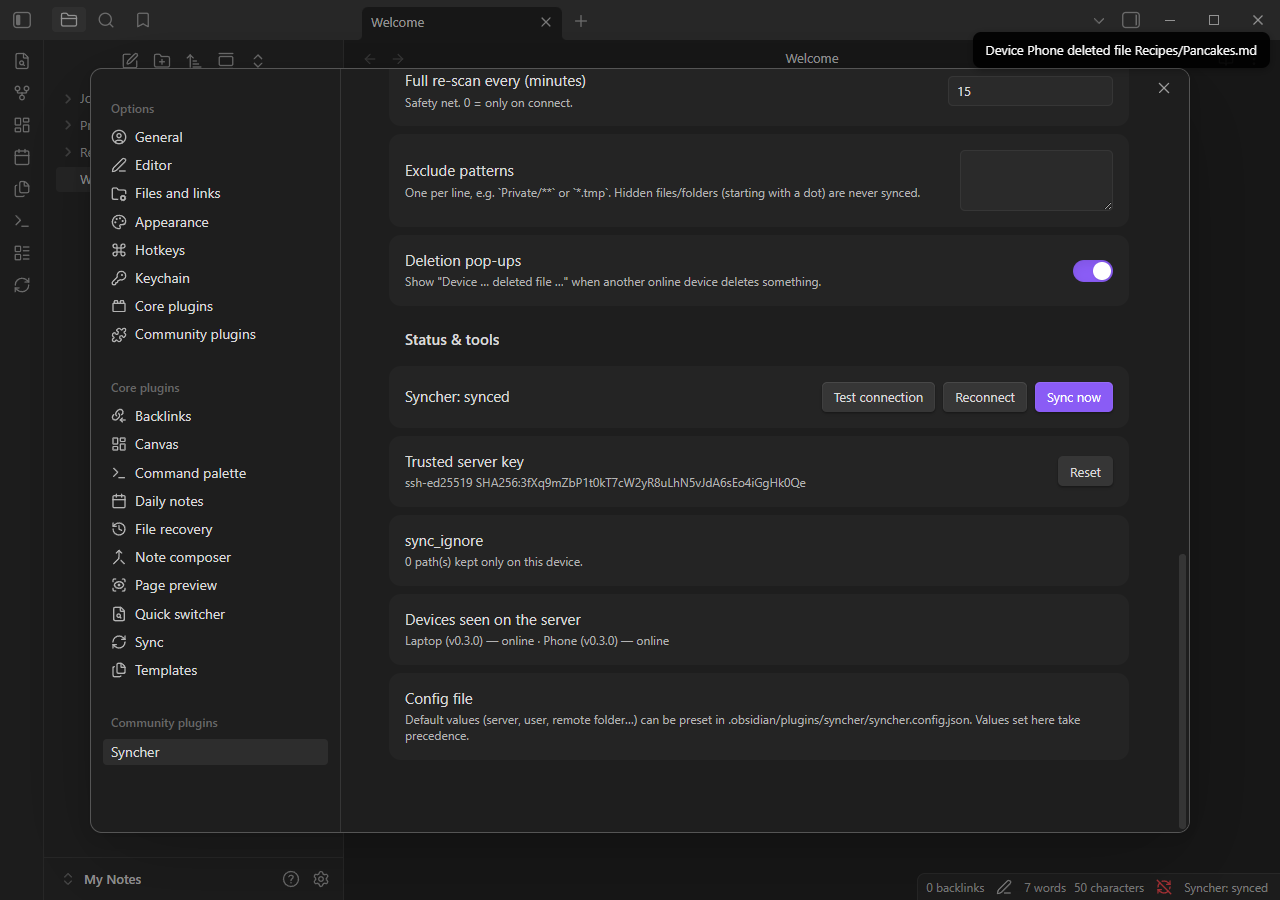Viewport: 1280px width, 900px height.
Task: Open Canvas plugin settings
Action: (215, 444)
